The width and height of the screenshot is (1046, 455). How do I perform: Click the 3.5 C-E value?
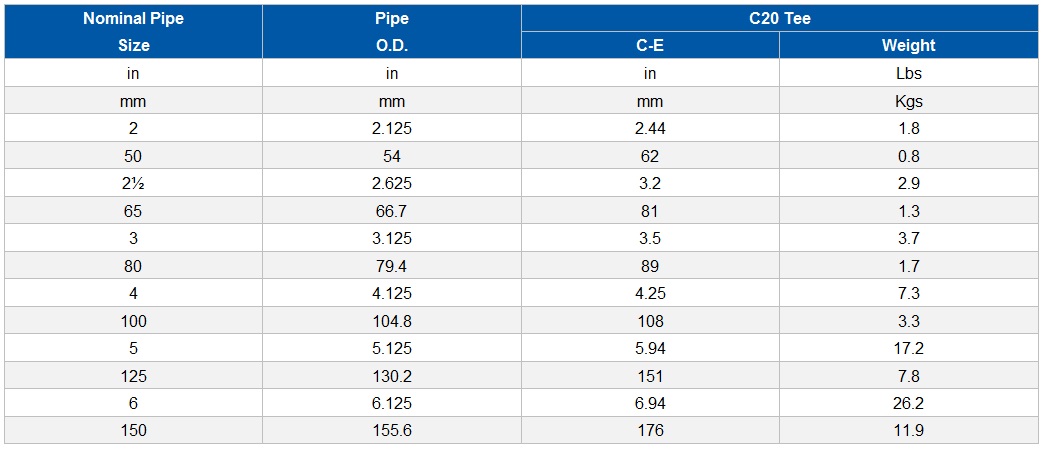tap(650, 238)
